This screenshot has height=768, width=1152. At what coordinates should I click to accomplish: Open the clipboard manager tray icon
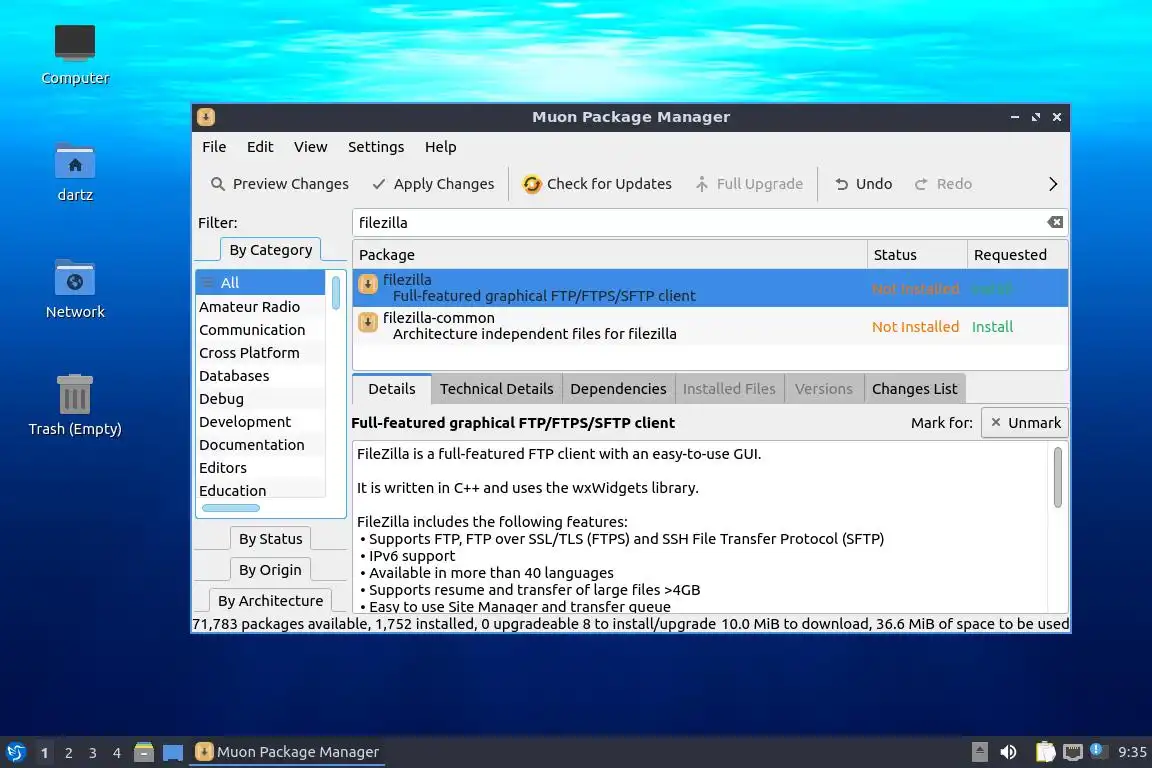(x=1045, y=752)
